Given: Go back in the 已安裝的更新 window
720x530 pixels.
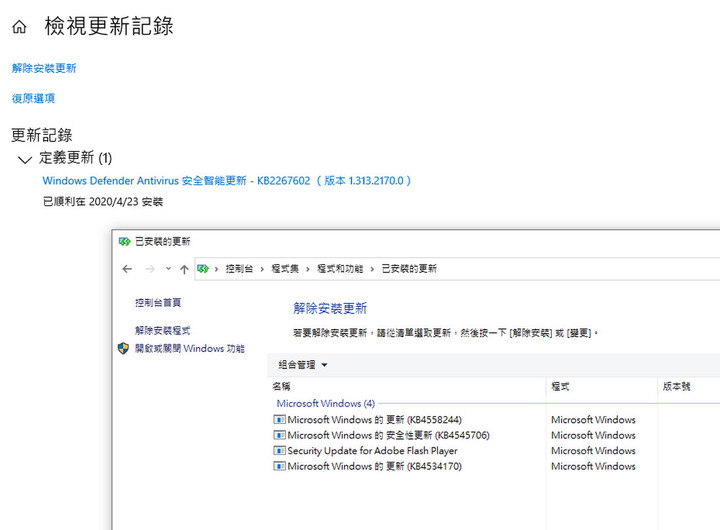Looking at the screenshot, I should [127, 269].
